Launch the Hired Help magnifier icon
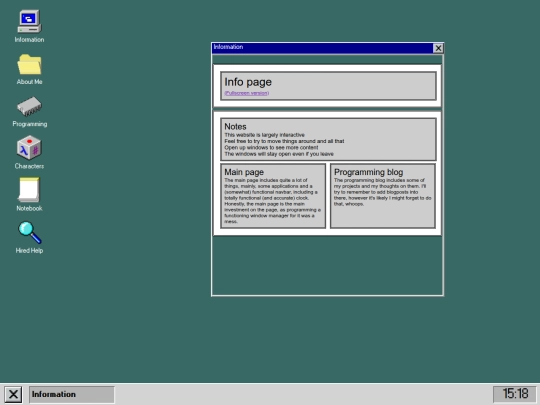Image resolution: width=540 pixels, height=405 pixels. click(29, 232)
